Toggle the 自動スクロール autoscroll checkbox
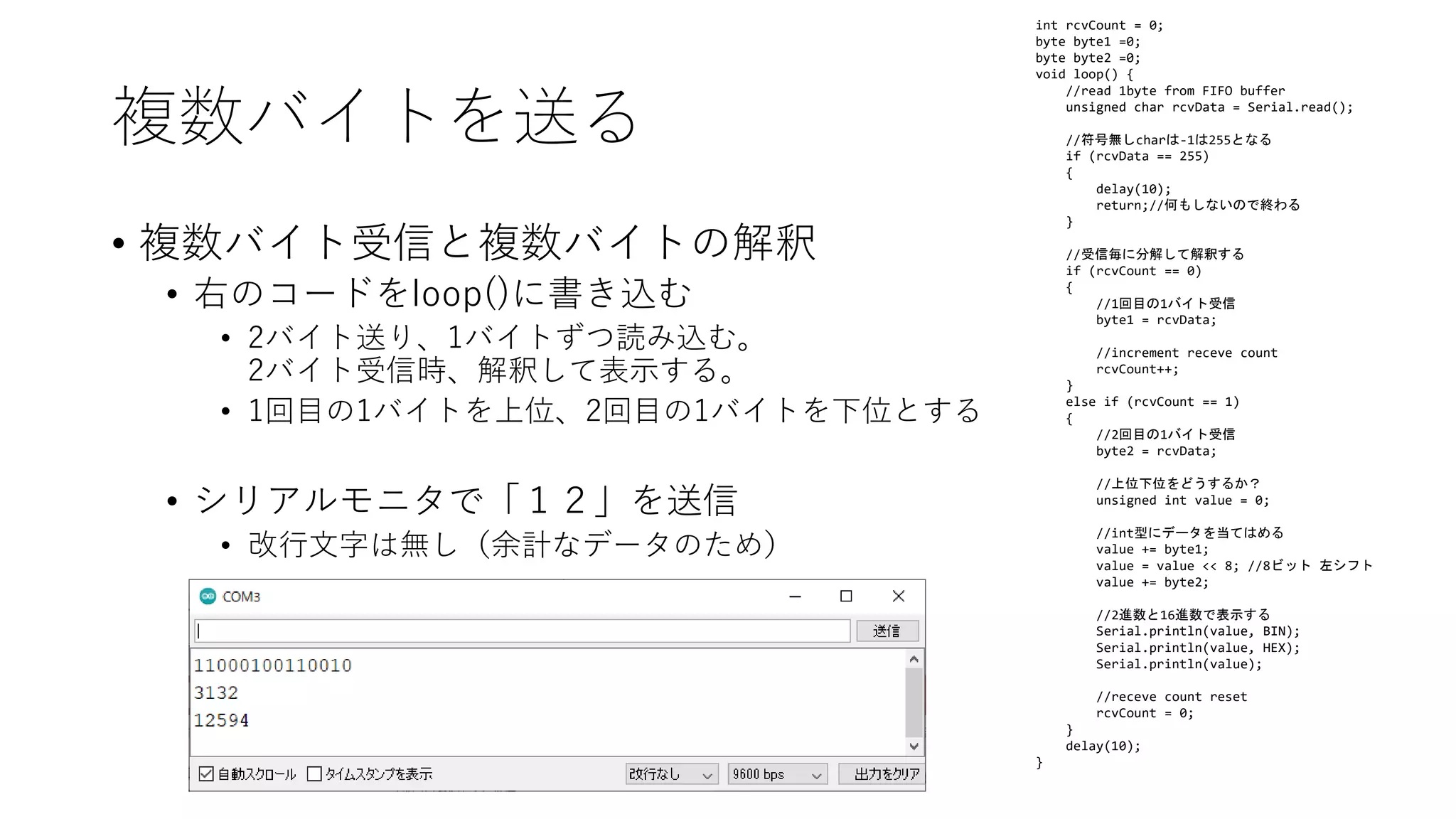 pyautogui.click(x=206, y=773)
